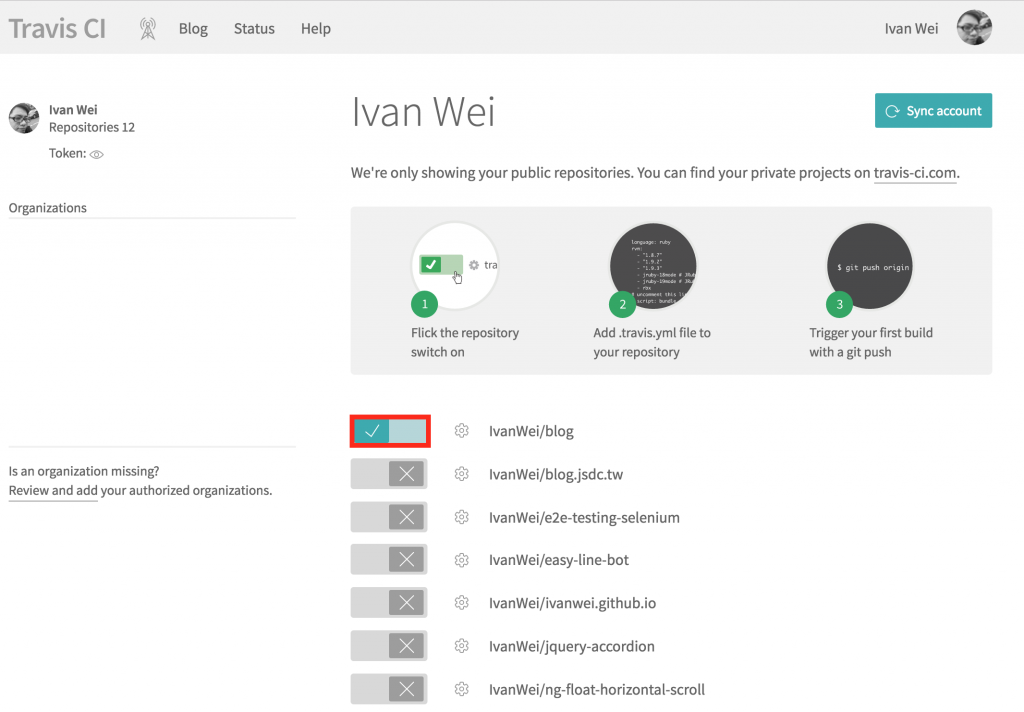Open the Status page link
Image resolution: width=1024 pixels, height=712 pixels.
pyautogui.click(x=254, y=29)
